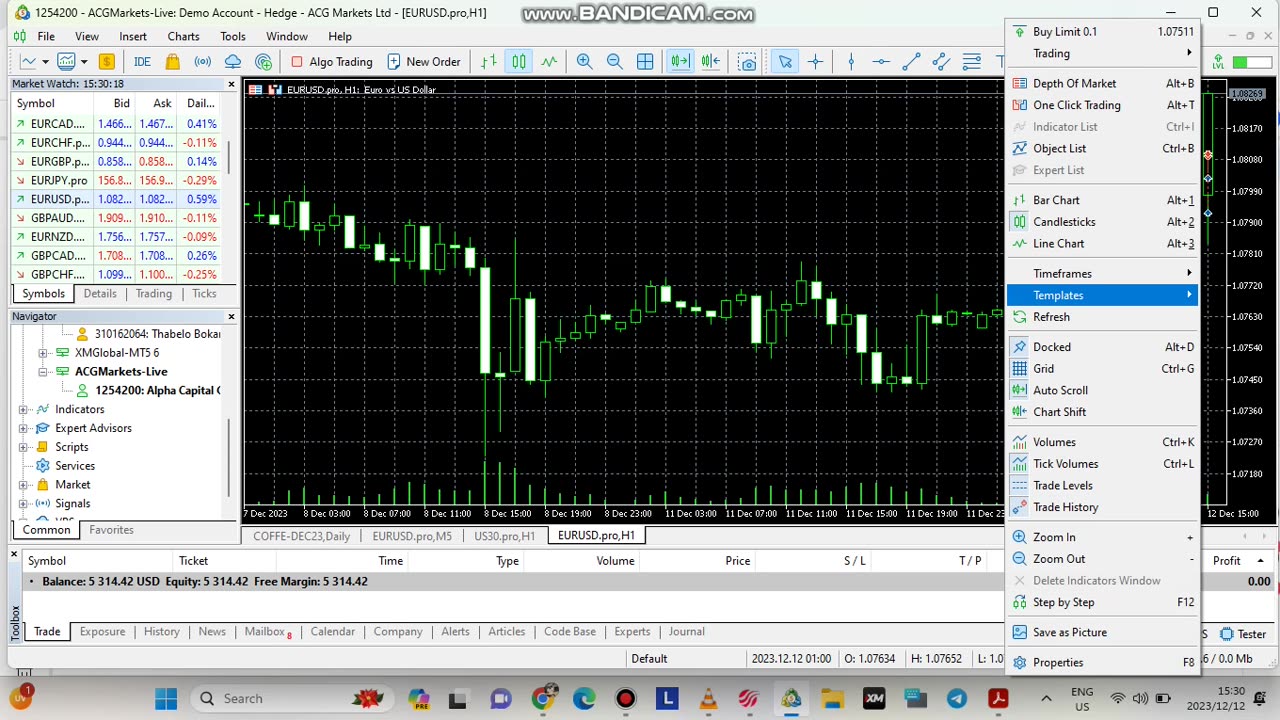
Task: Expand the Indicators node in Navigator
Action: pyautogui.click(x=23, y=410)
